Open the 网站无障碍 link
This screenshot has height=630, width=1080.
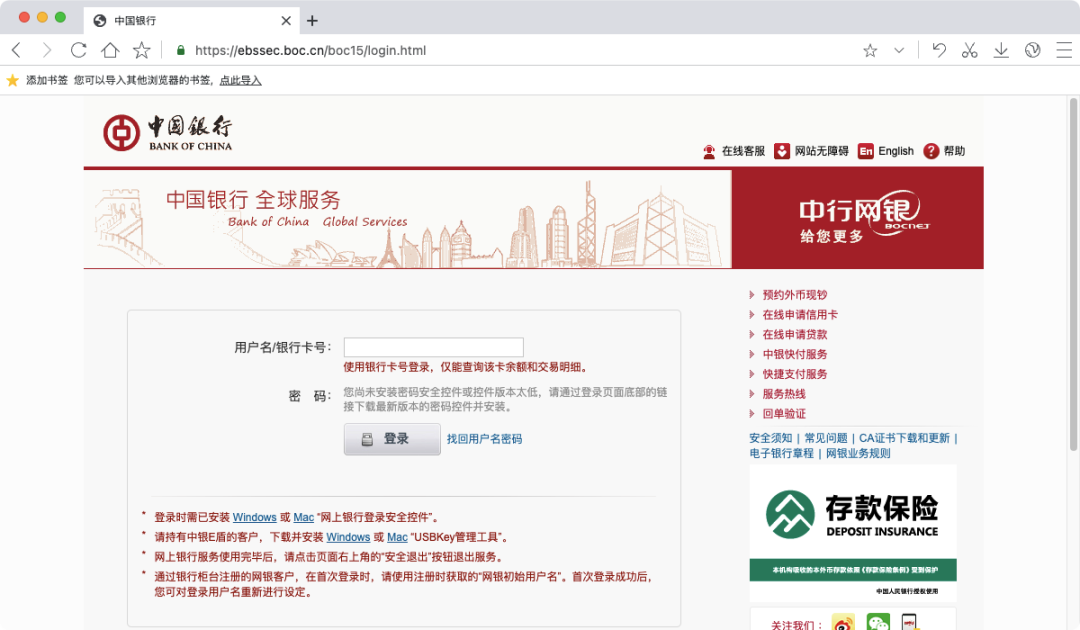[x=822, y=151]
